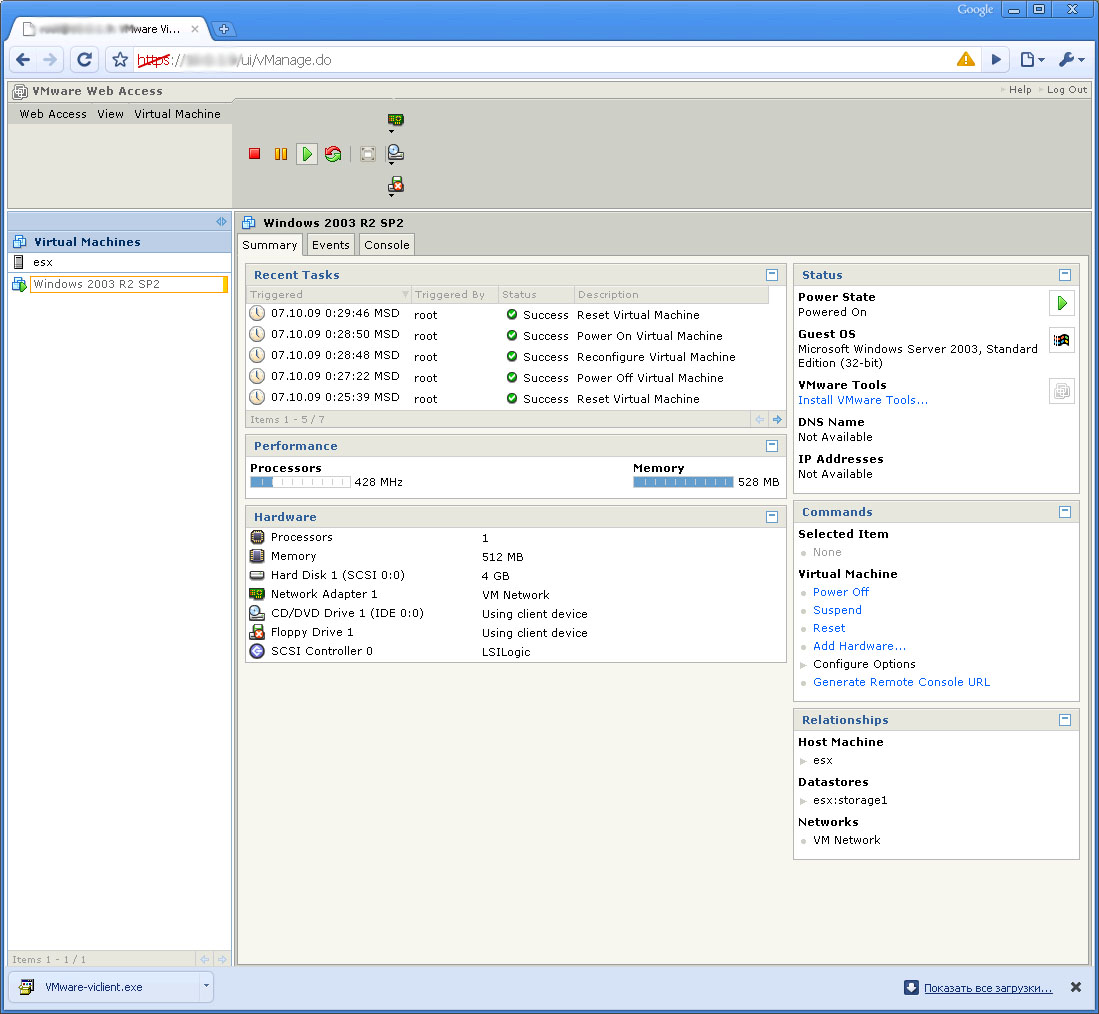This screenshot has height=1014, width=1099.
Task: Click the Power Off command link
Action: [x=840, y=592]
